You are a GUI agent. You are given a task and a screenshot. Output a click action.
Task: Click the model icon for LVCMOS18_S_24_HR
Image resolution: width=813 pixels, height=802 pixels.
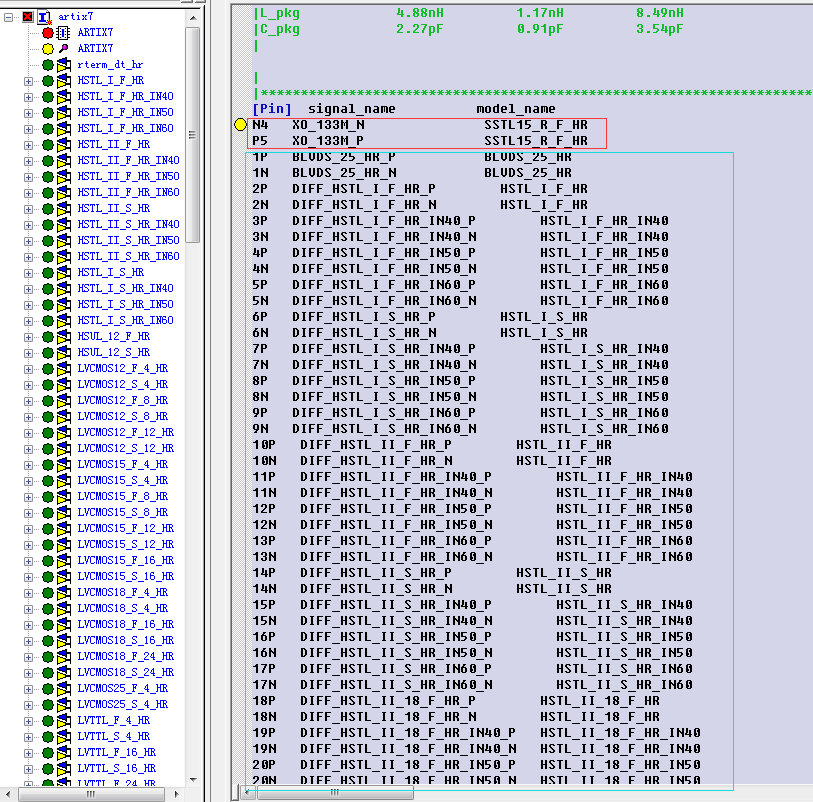[x=64, y=673]
